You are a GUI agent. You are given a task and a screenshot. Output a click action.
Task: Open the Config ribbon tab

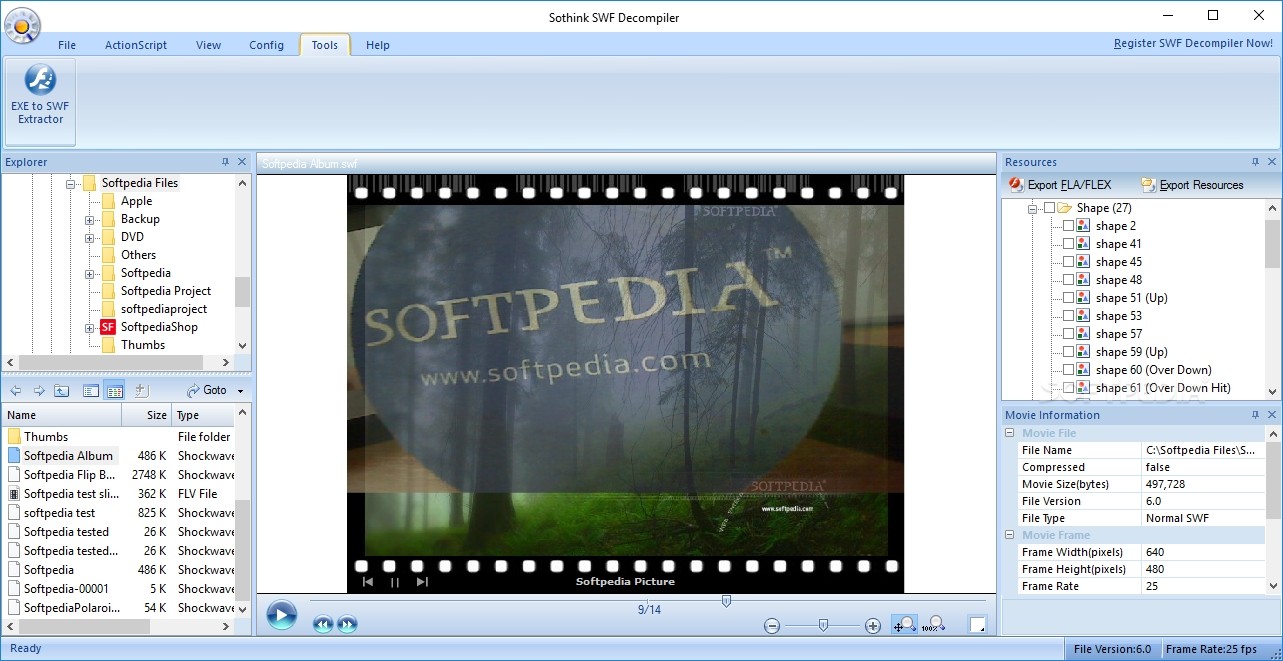(x=266, y=45)
